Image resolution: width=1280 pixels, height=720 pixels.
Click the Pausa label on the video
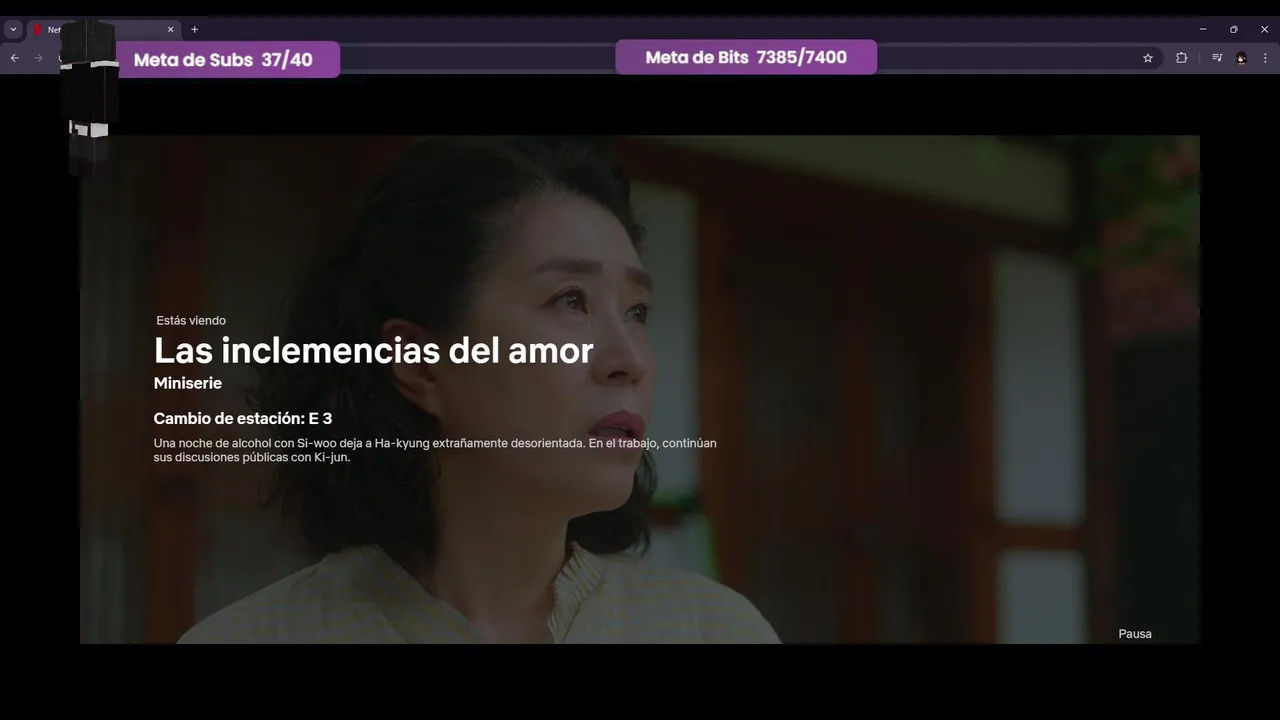pyautogui.click(x=1135, y=634)
